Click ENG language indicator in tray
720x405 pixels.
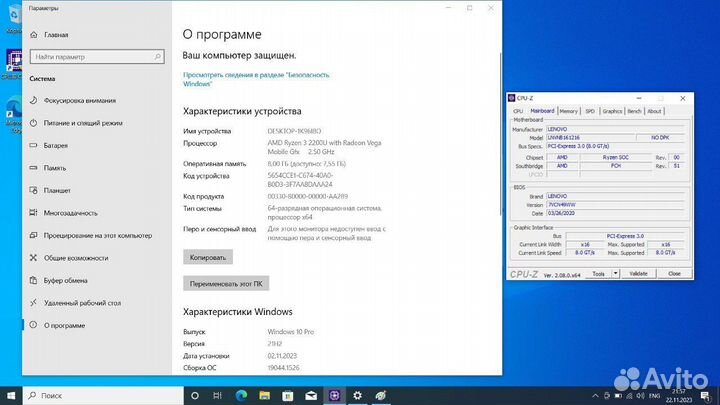655,395
